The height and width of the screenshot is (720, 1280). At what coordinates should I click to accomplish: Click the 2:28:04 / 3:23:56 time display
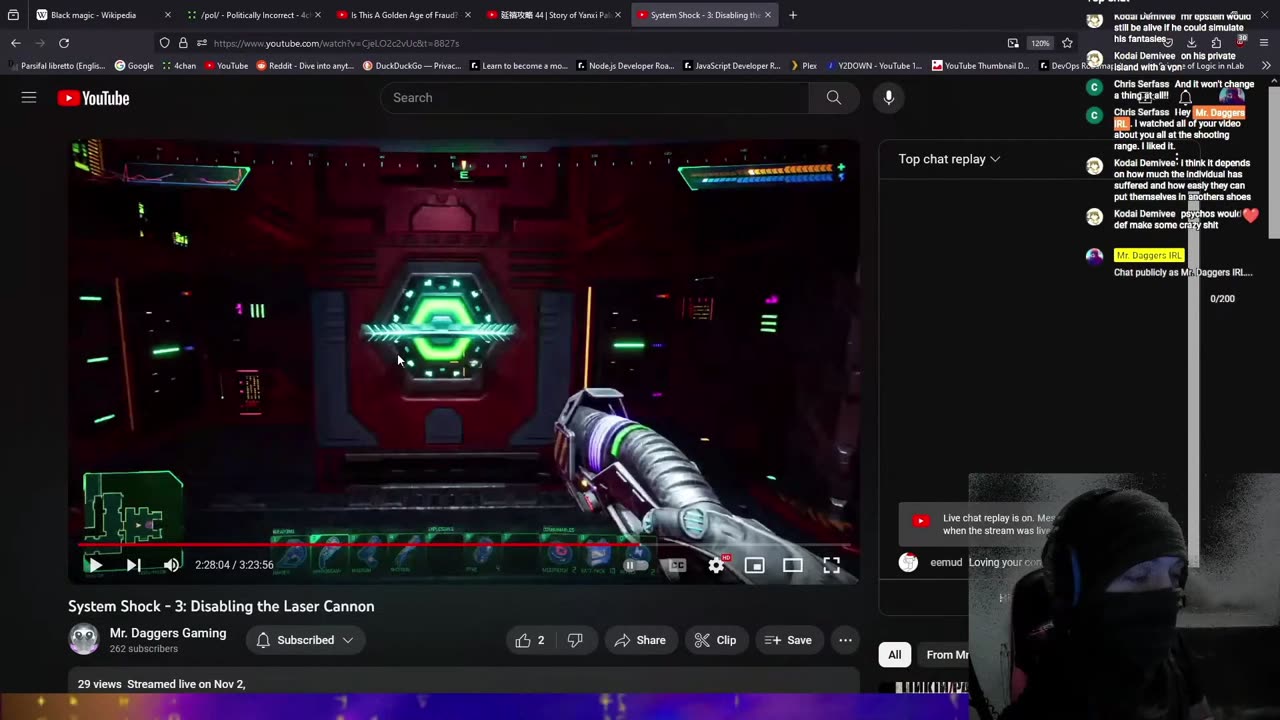click(234, 565)
